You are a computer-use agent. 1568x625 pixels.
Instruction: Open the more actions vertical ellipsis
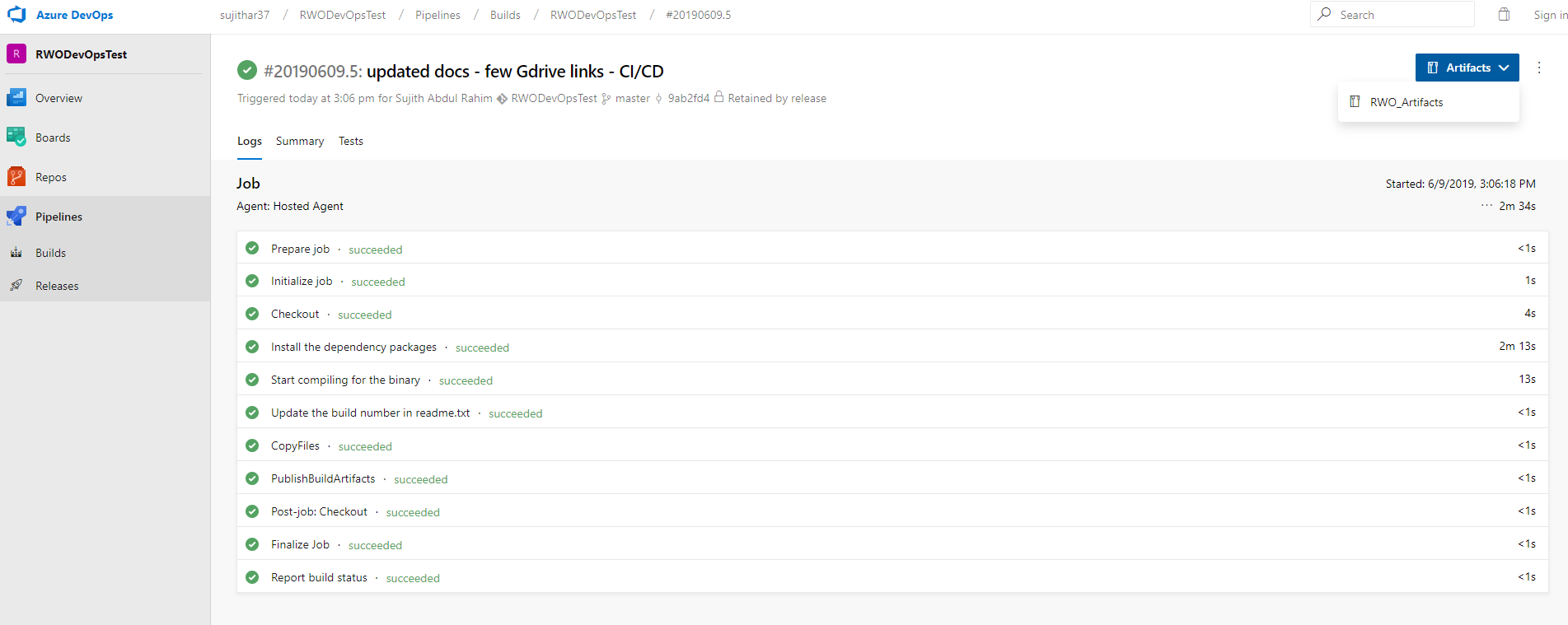point(1539,68)
